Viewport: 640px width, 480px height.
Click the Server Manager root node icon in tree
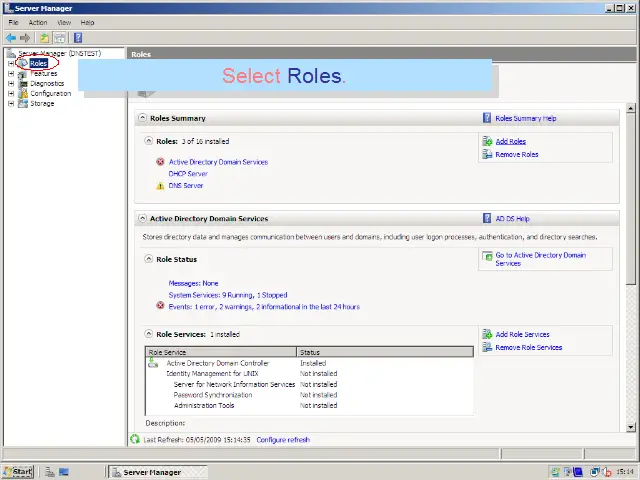[x=11, y=53]
